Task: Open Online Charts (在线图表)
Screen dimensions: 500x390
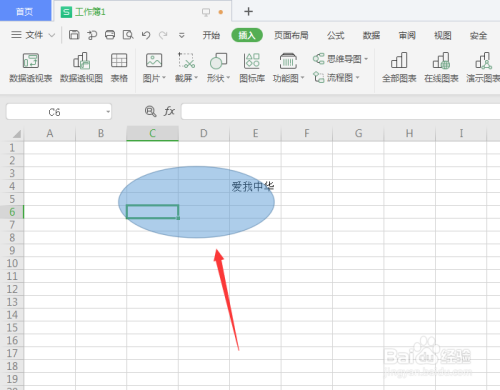Action: 441,68
